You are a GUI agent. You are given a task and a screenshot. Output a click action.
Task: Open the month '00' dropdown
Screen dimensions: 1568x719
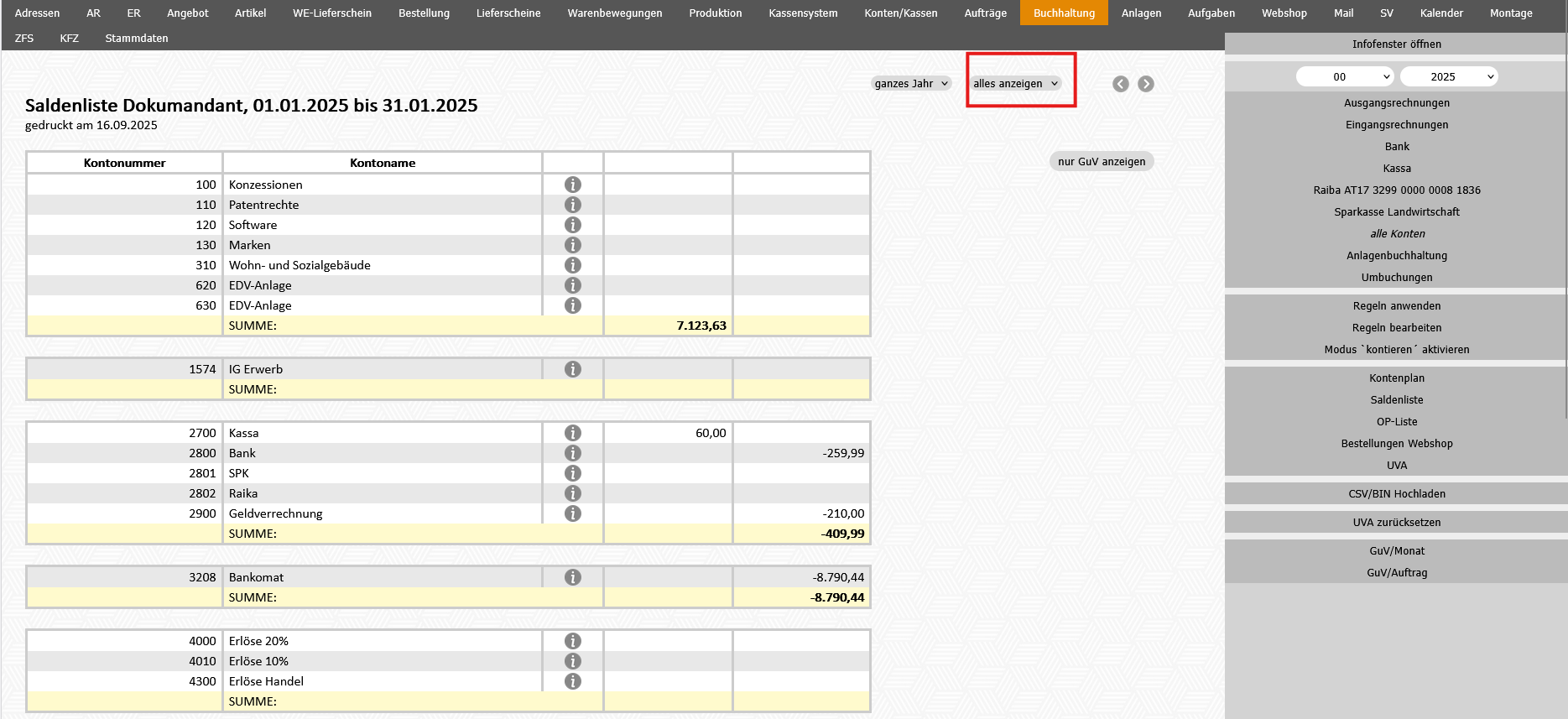[1346, 76]
